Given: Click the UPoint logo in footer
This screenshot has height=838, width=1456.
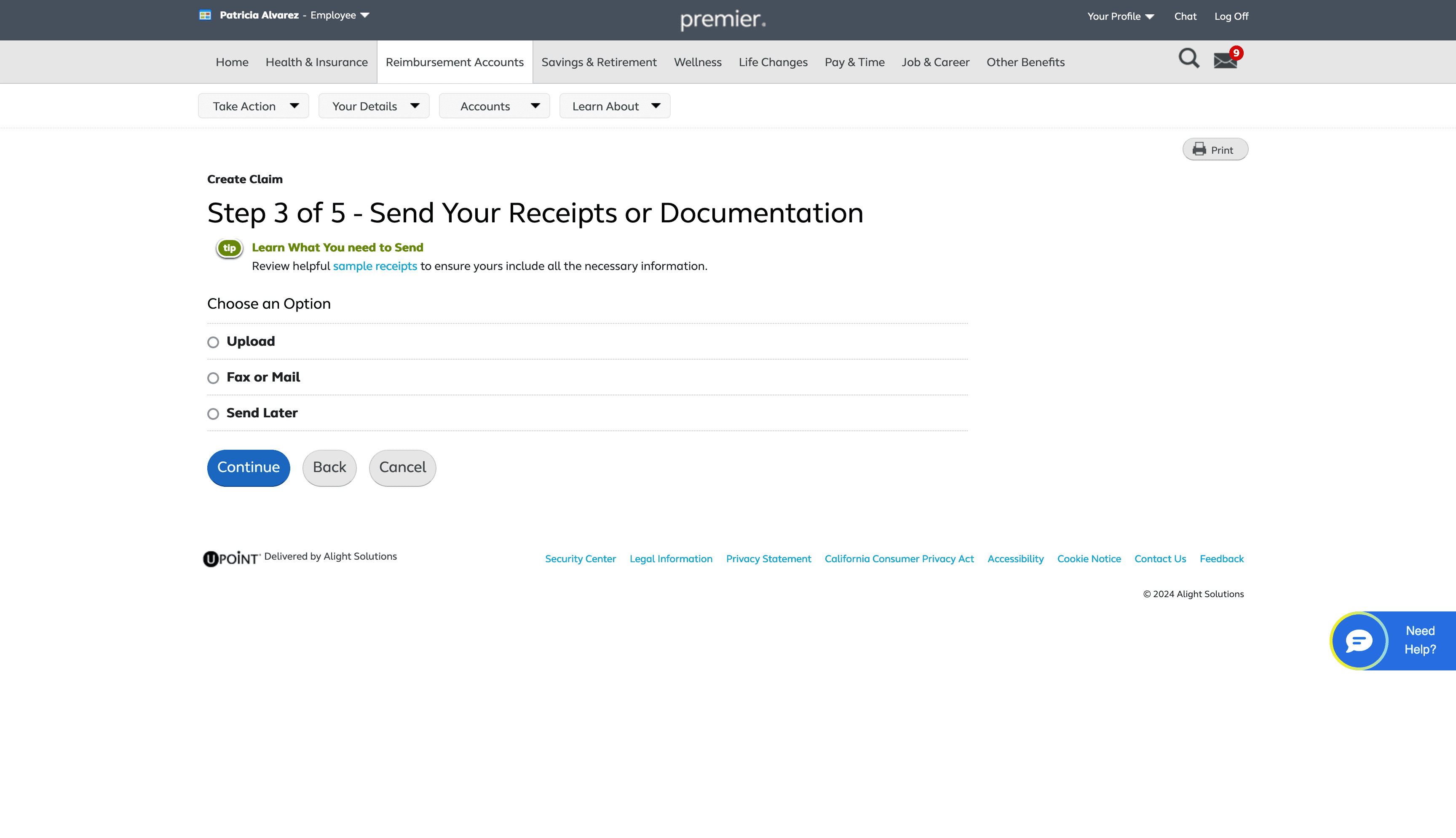Looking at the screenshot, I should click(231, 558).
